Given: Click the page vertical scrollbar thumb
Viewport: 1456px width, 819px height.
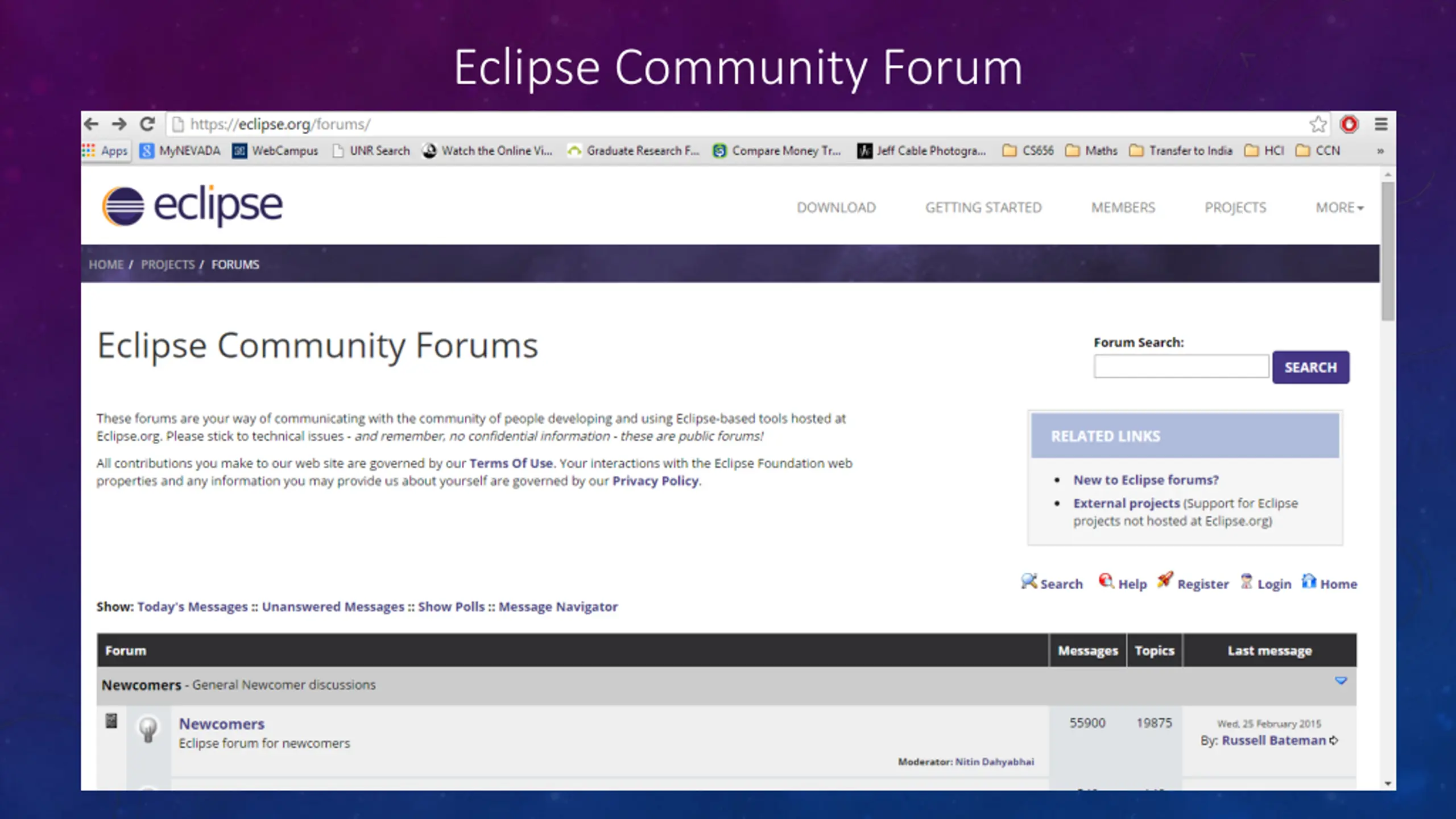Looking at the screenshot, I should pyautogui.click(x=1388, y=250).
